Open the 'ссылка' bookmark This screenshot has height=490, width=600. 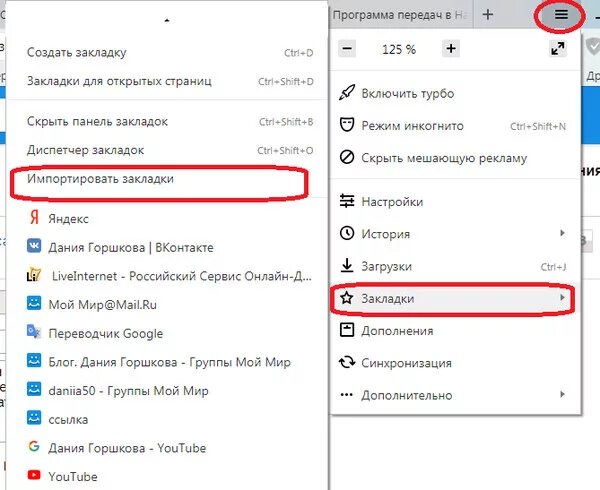[167, 419]
